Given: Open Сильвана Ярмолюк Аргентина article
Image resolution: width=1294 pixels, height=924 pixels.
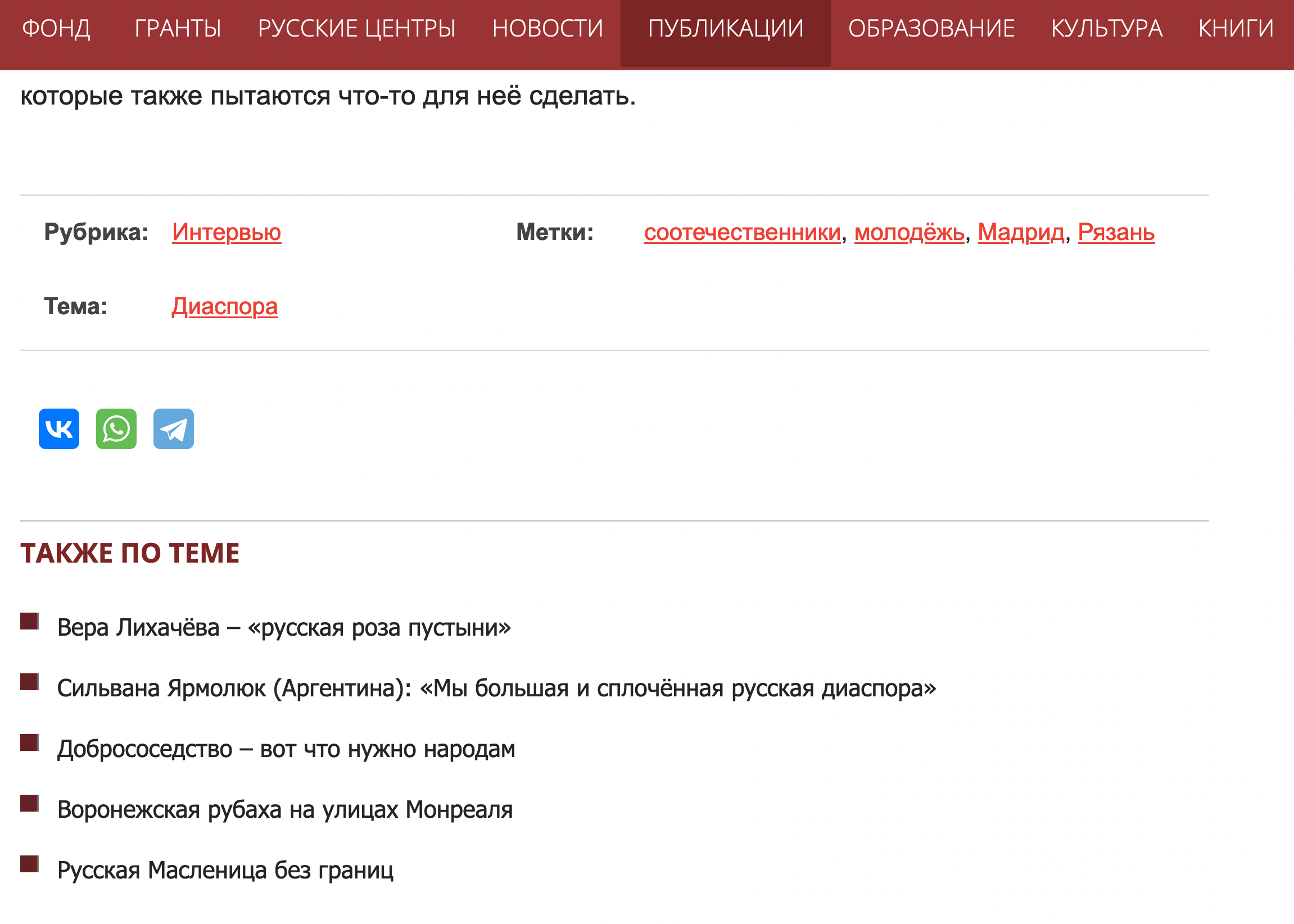Looking at the screenshot, I should (496, 689).
